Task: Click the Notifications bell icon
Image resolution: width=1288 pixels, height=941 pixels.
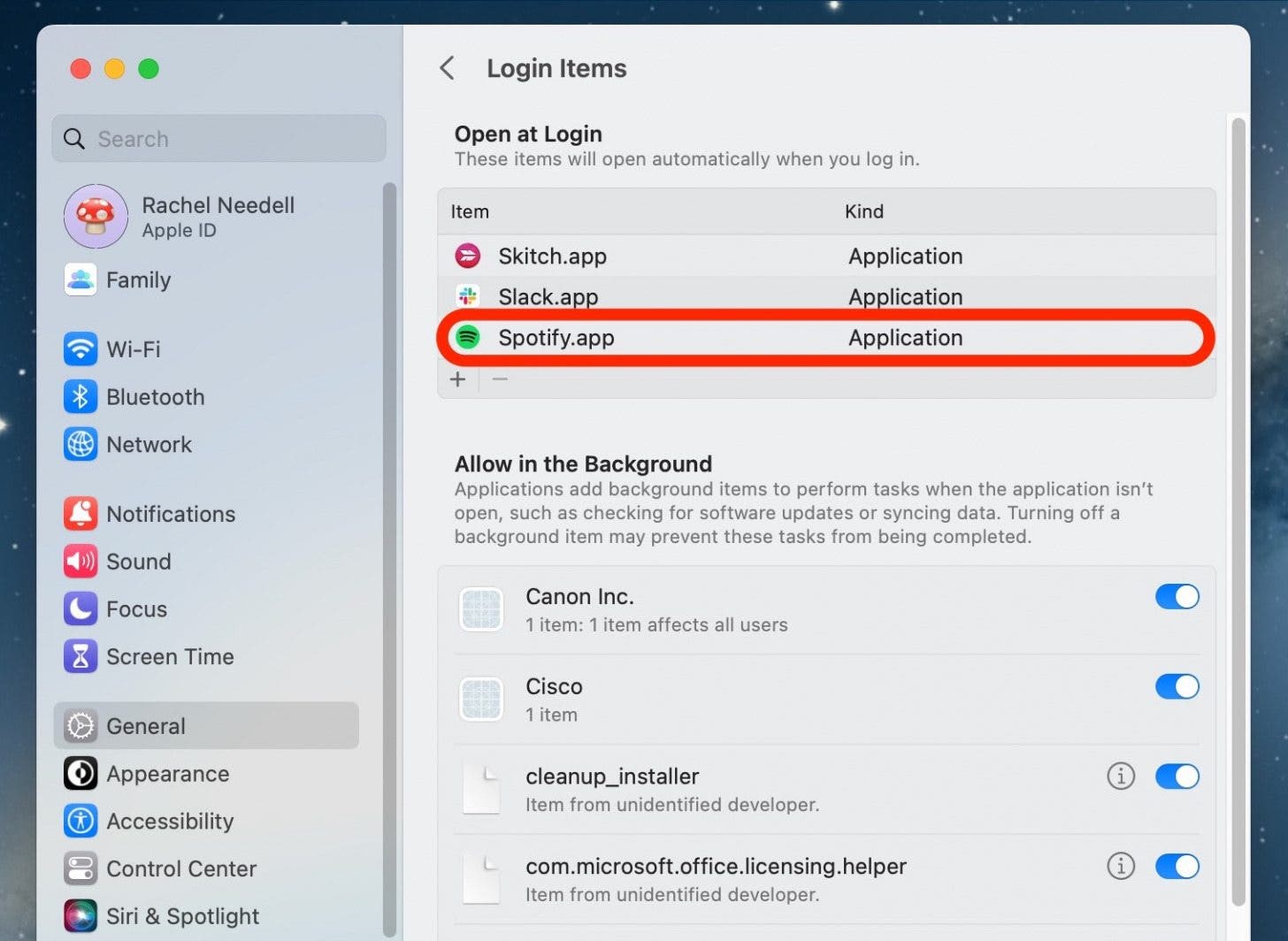Action: (x=80, y=514)
